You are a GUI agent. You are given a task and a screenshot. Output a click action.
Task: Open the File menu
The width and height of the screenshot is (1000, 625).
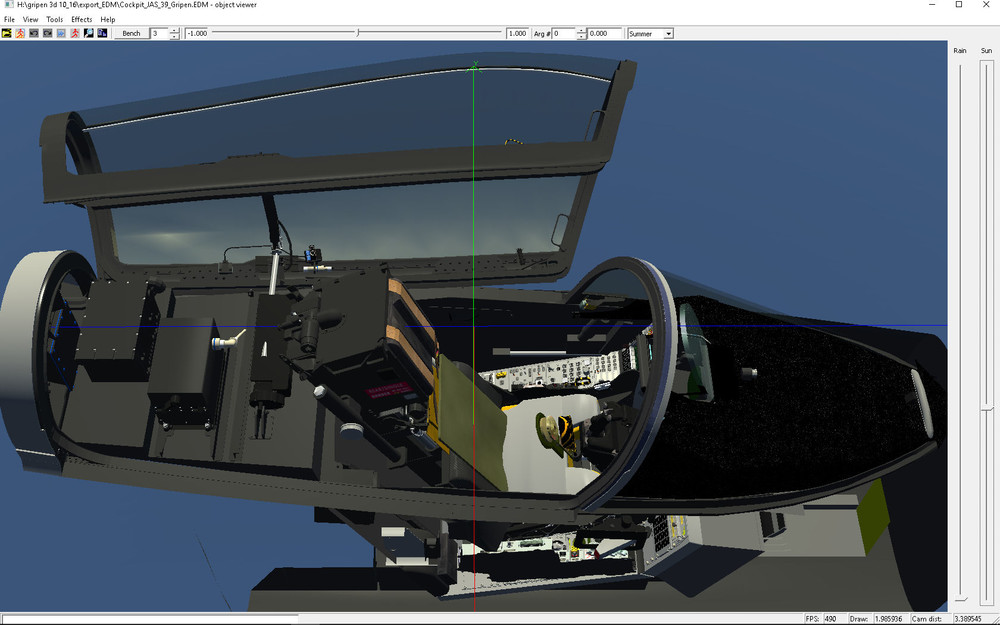pos(10,19)
